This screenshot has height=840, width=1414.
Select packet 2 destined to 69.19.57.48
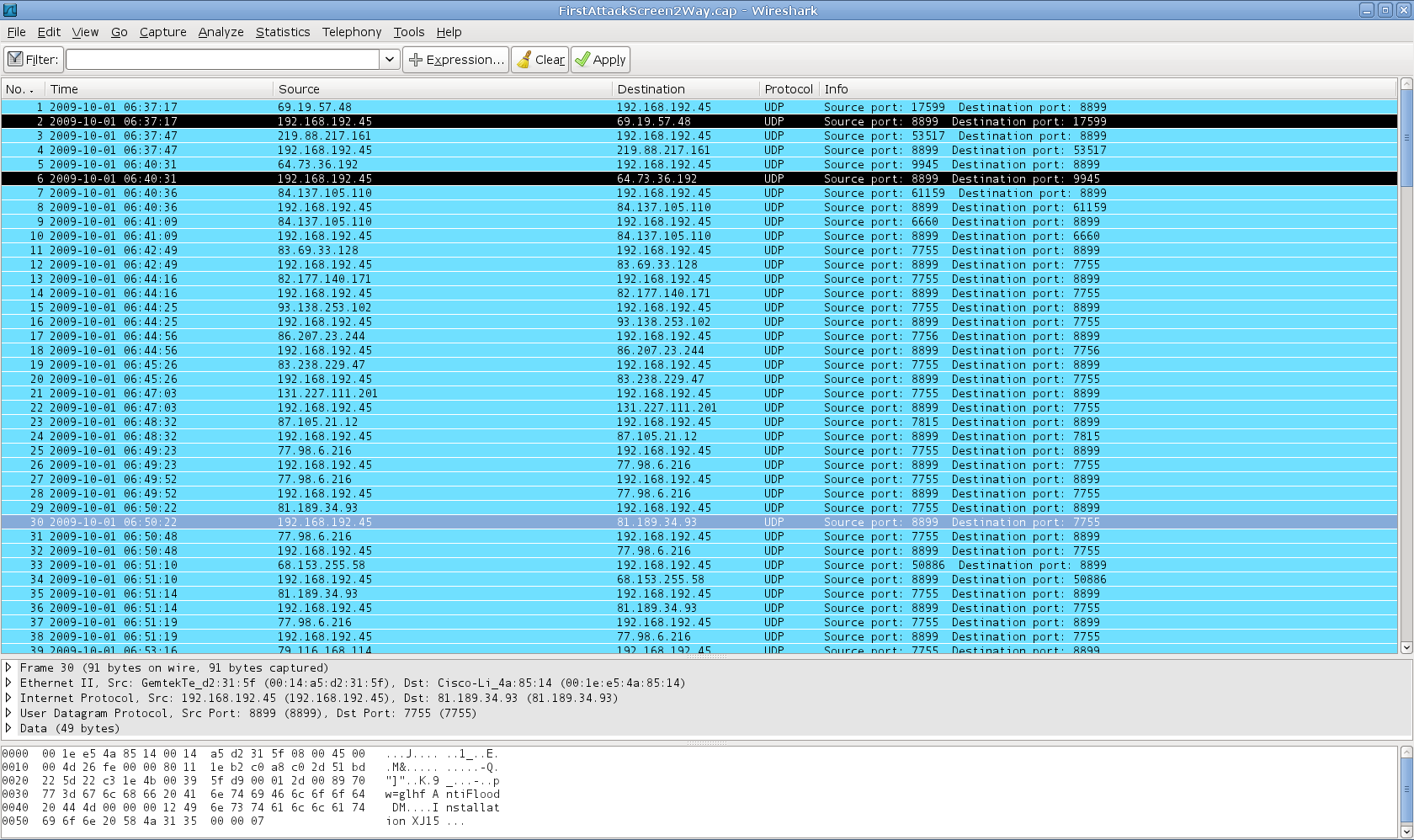coord(699,121)
